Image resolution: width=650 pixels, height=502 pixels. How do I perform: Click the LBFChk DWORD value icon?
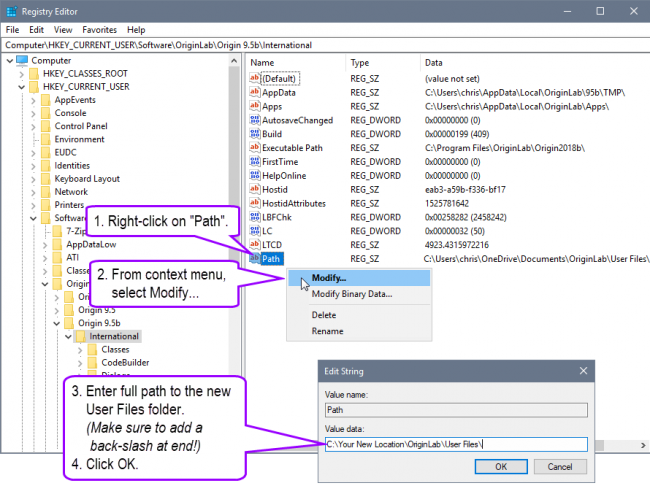(x=254, y=217)
